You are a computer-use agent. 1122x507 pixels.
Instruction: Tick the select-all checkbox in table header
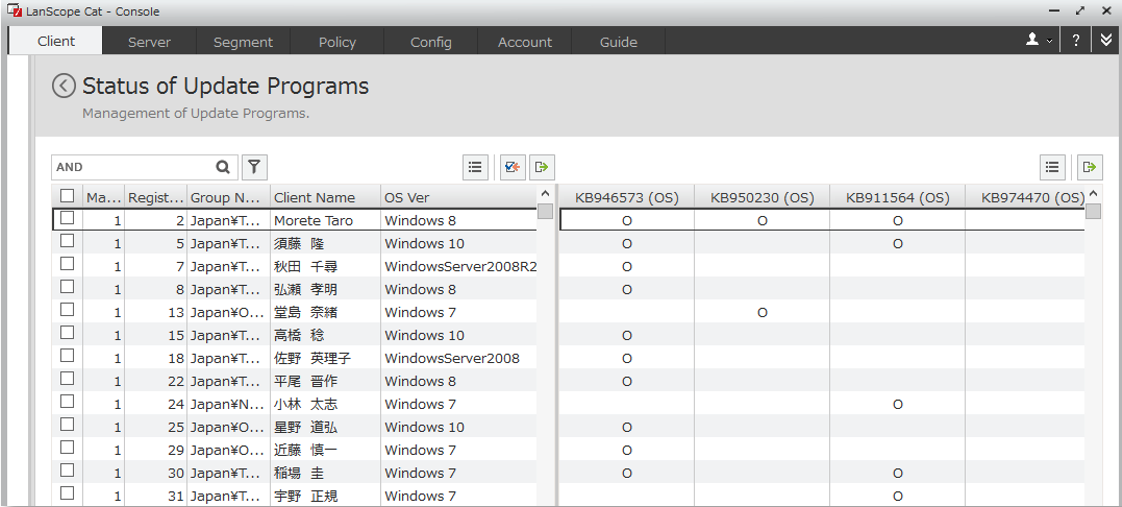click(x=67, y=197)
